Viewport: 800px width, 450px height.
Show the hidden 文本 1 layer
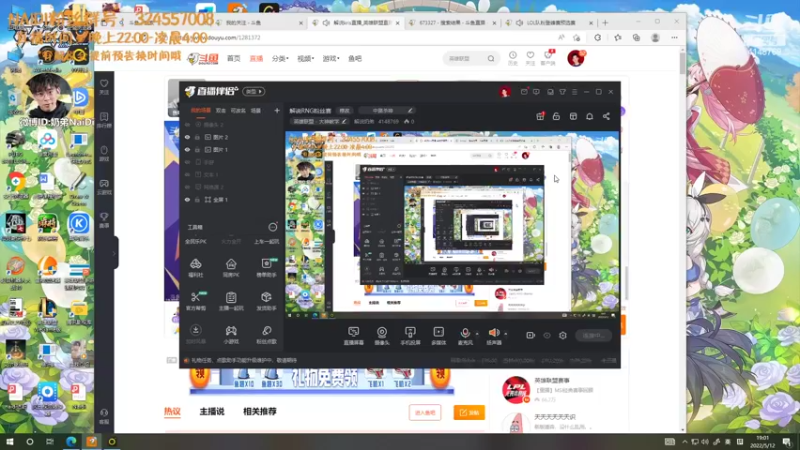click(187, 174)
